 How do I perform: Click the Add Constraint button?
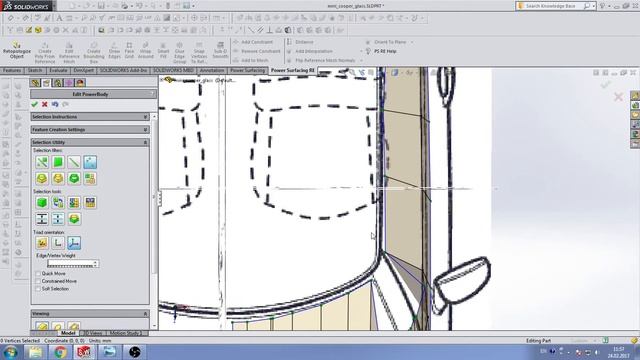coord(253,42)
